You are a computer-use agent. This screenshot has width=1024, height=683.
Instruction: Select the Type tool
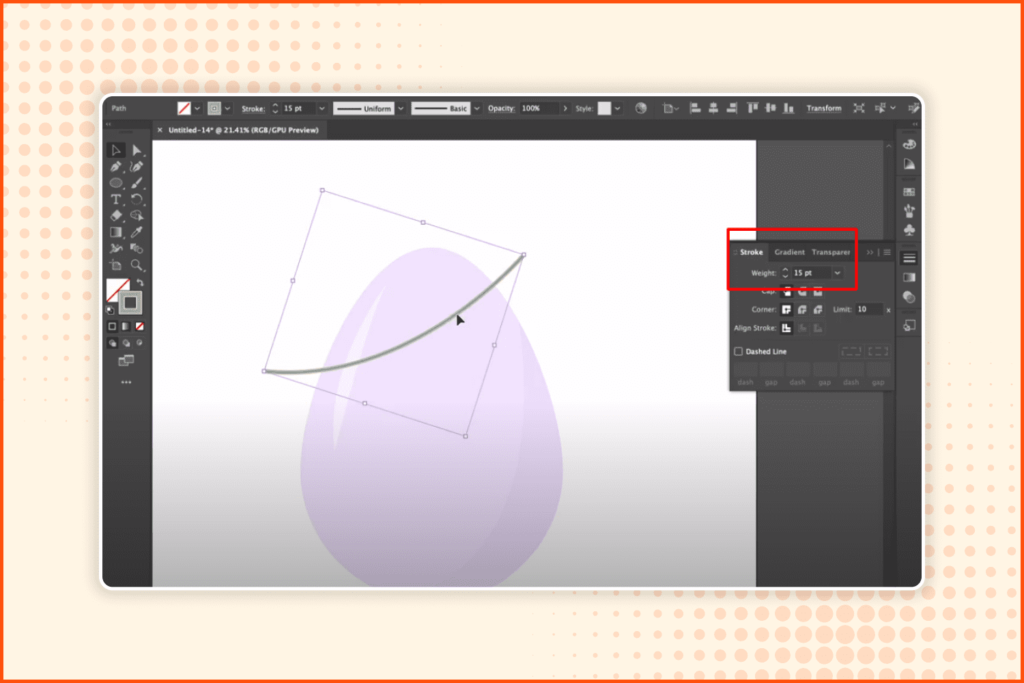114,197
